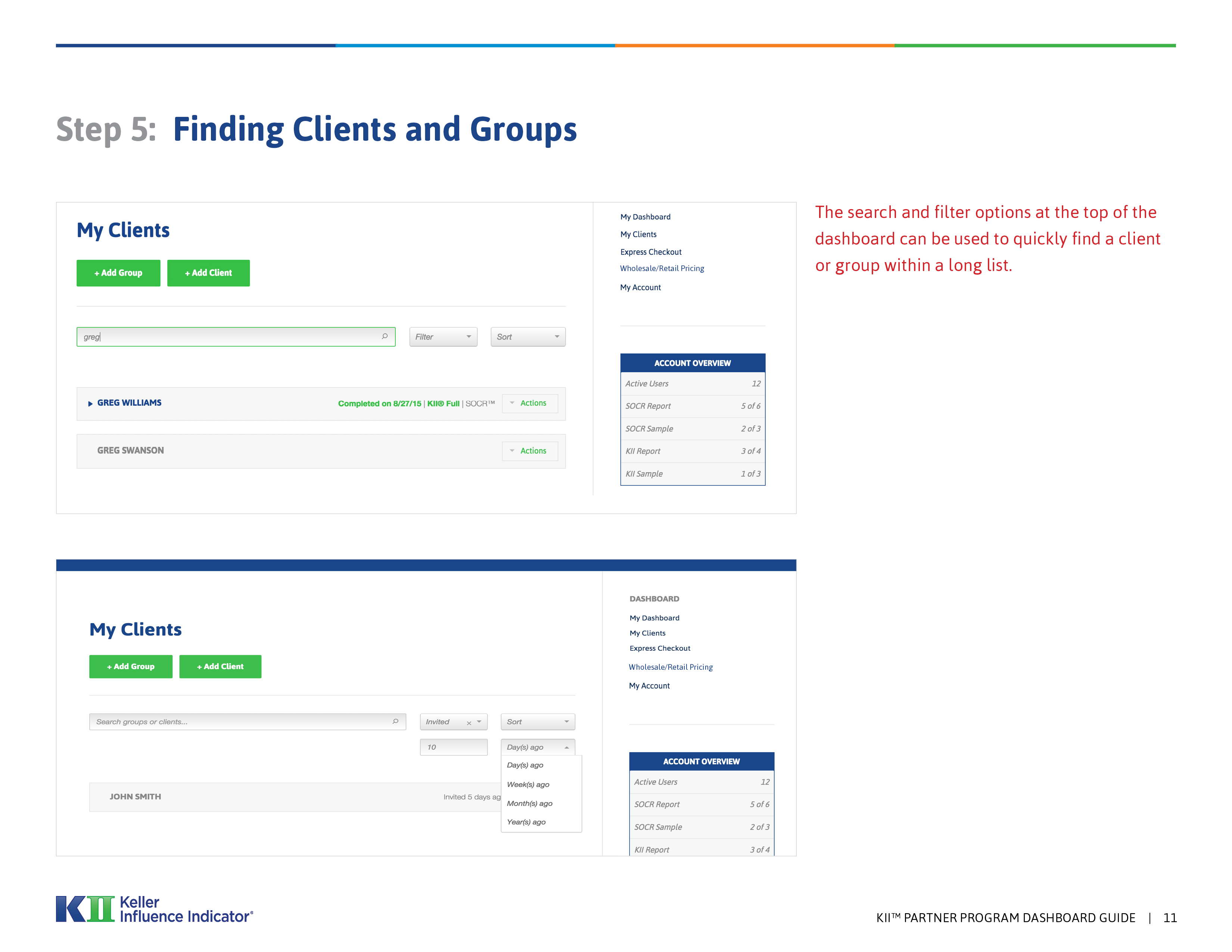
Task: Click KII Sample 1 of 3 row
Action: (x=693, y=474)
